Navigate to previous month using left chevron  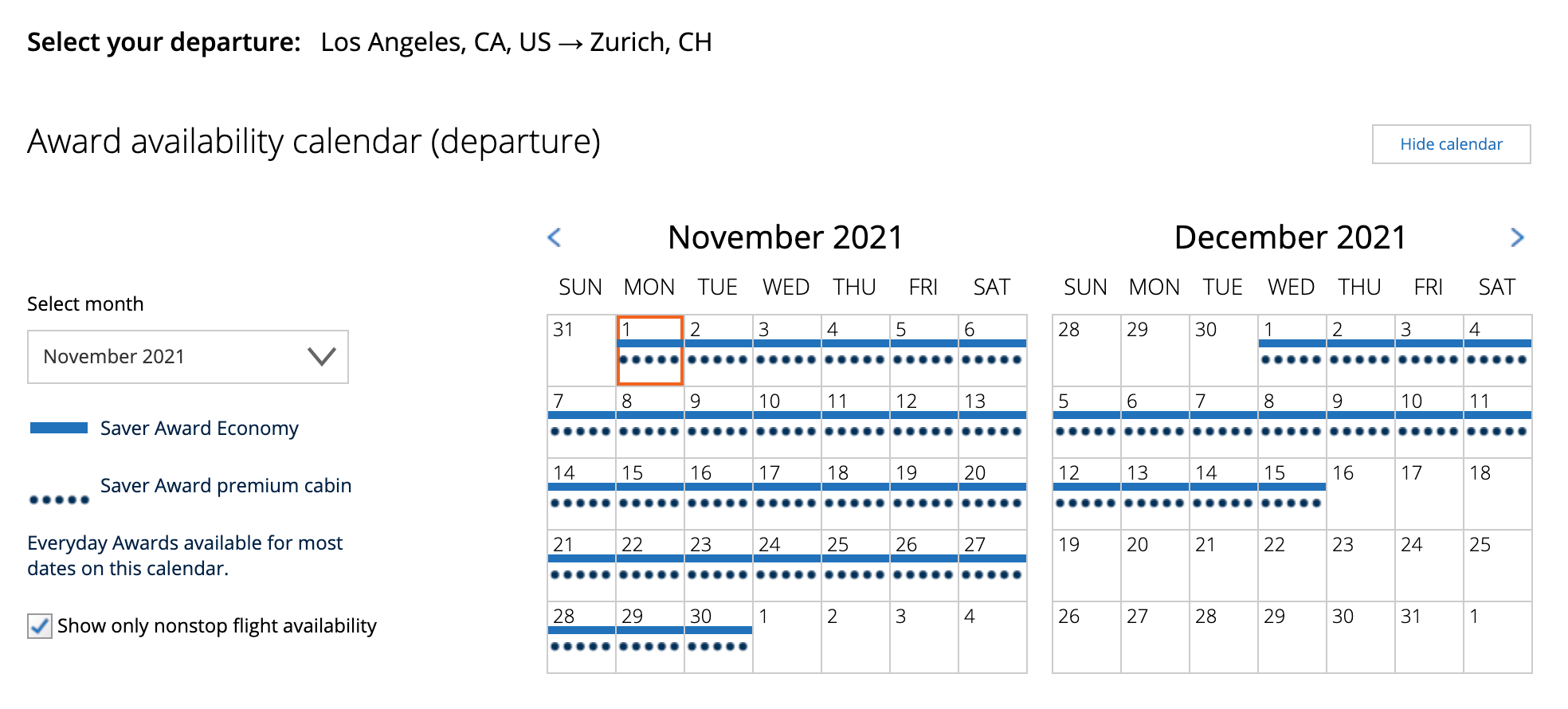[555, 237]
